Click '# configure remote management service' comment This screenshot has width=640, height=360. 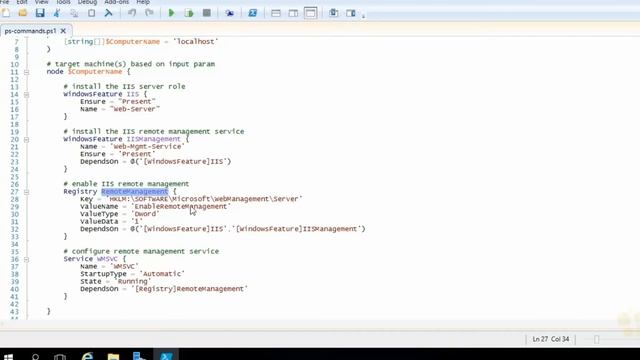click(141, 251)
